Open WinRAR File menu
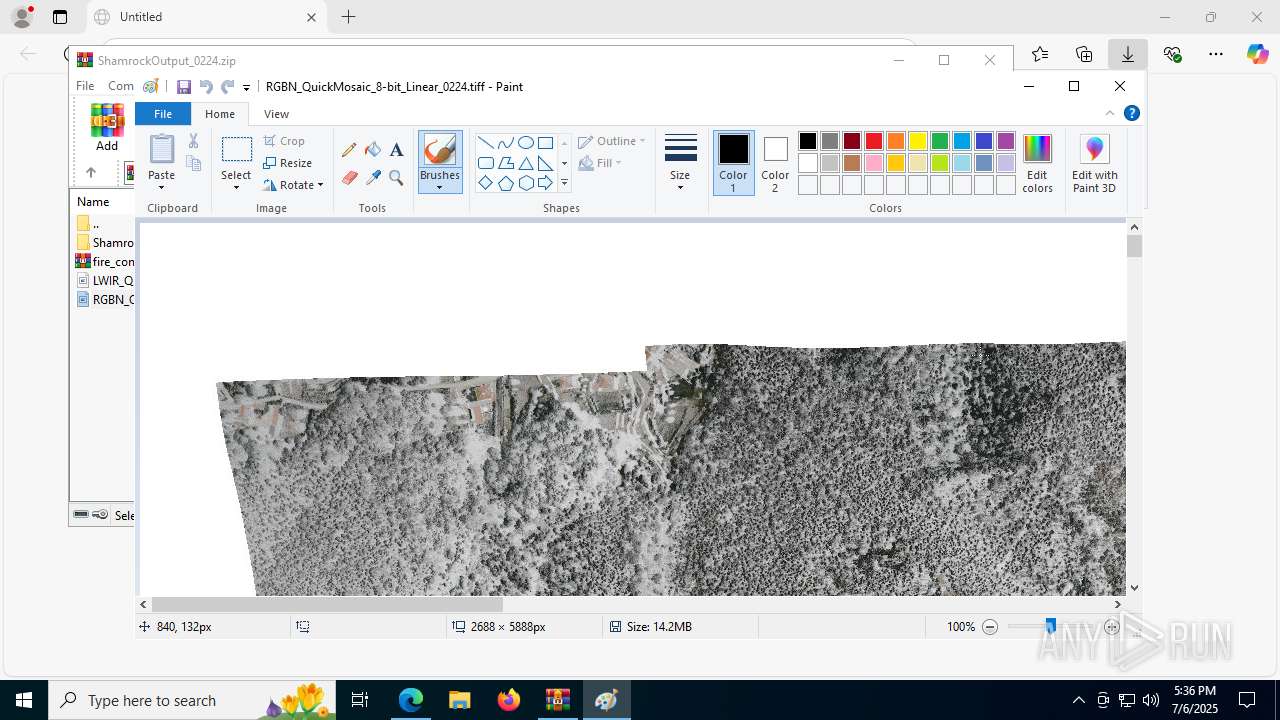This screenshot has width=1280, height=720. coord(85,86)
